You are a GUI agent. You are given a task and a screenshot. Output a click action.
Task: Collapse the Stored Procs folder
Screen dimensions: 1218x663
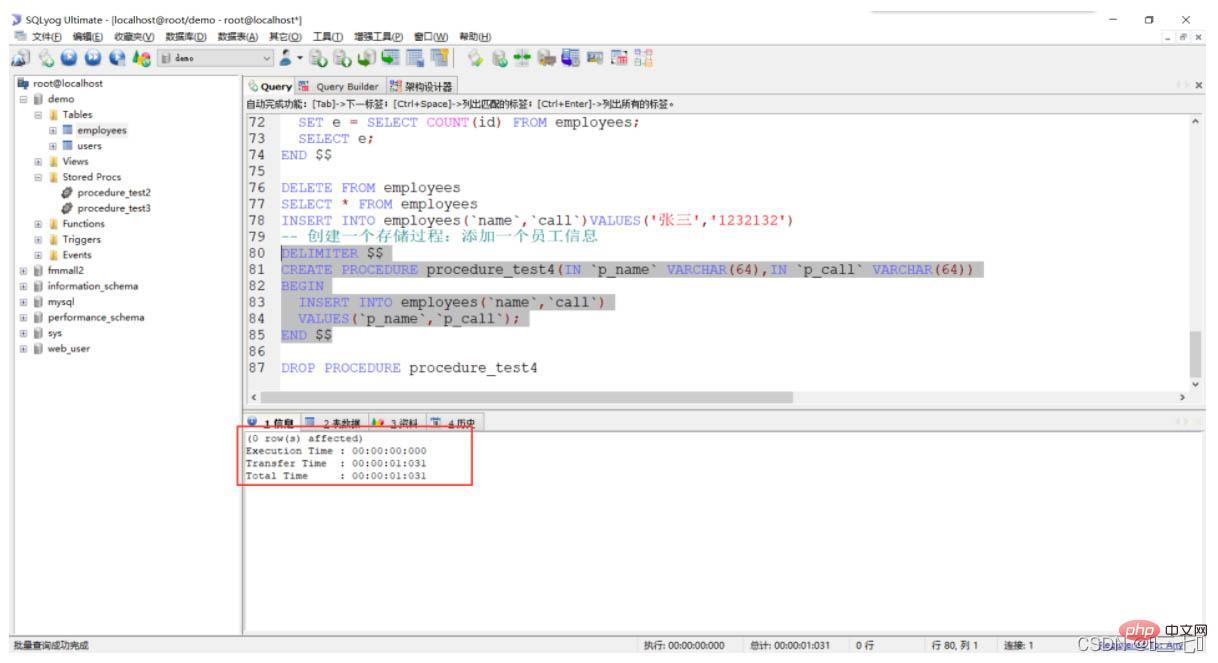(x=39, y=177)
